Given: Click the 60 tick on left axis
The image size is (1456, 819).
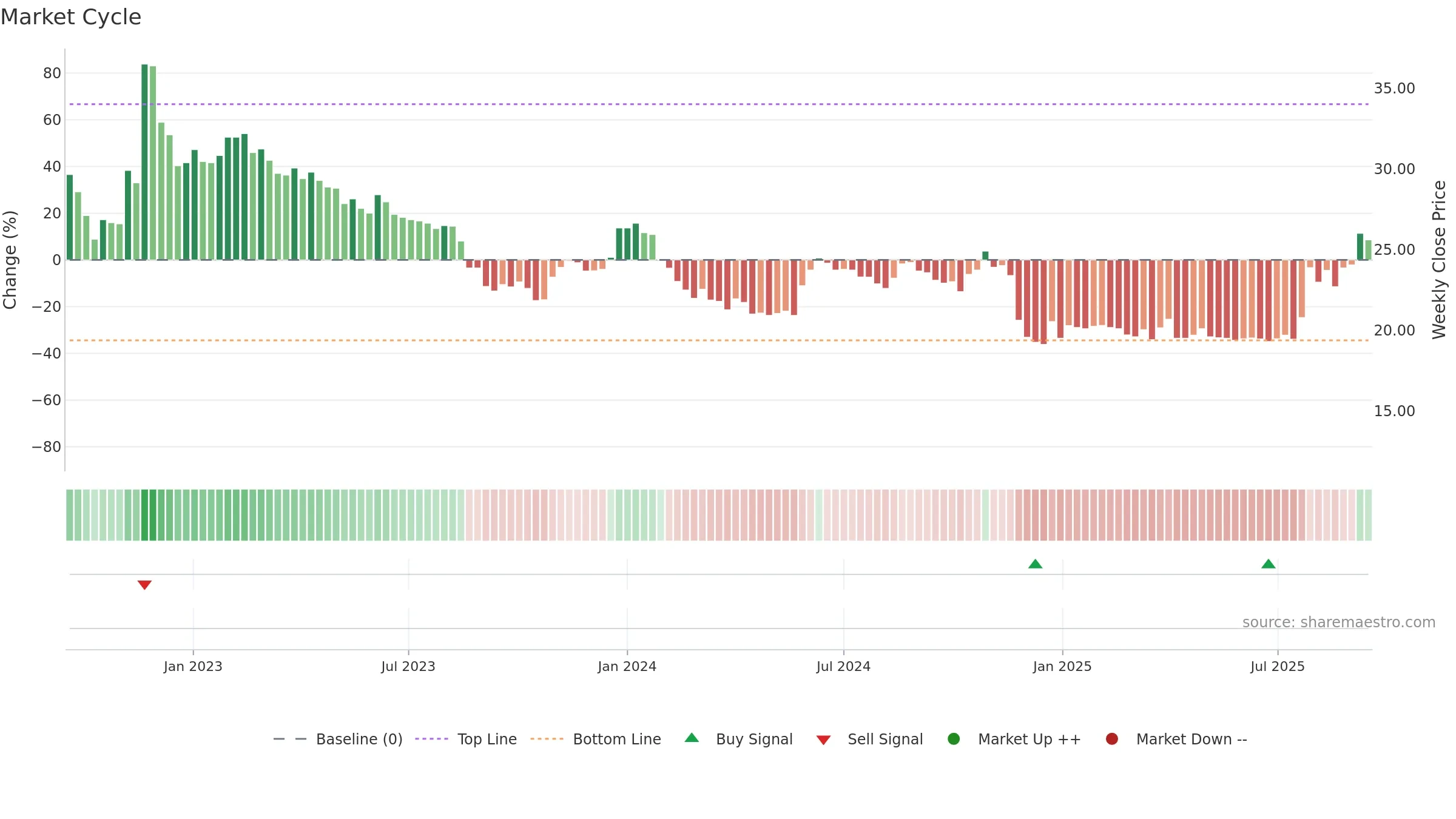Looking at the screenshot, I should [52, 120].
